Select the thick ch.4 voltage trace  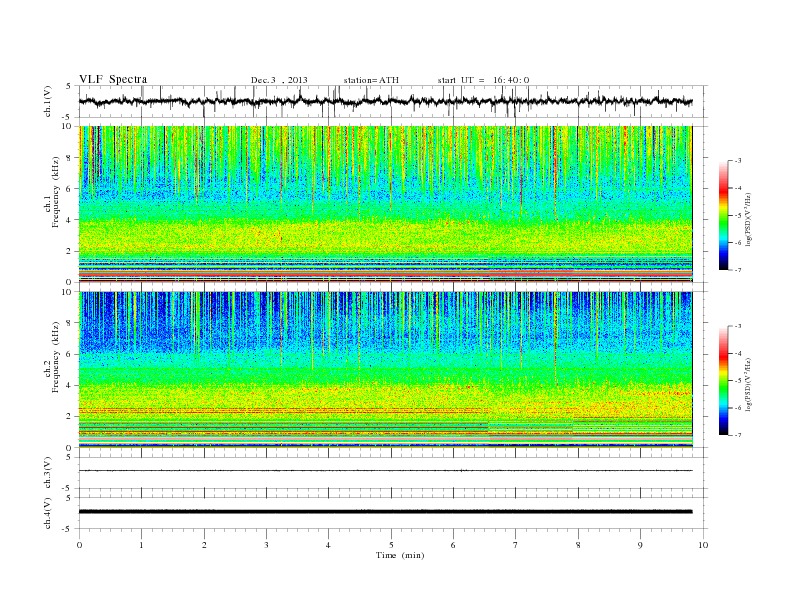385,512
